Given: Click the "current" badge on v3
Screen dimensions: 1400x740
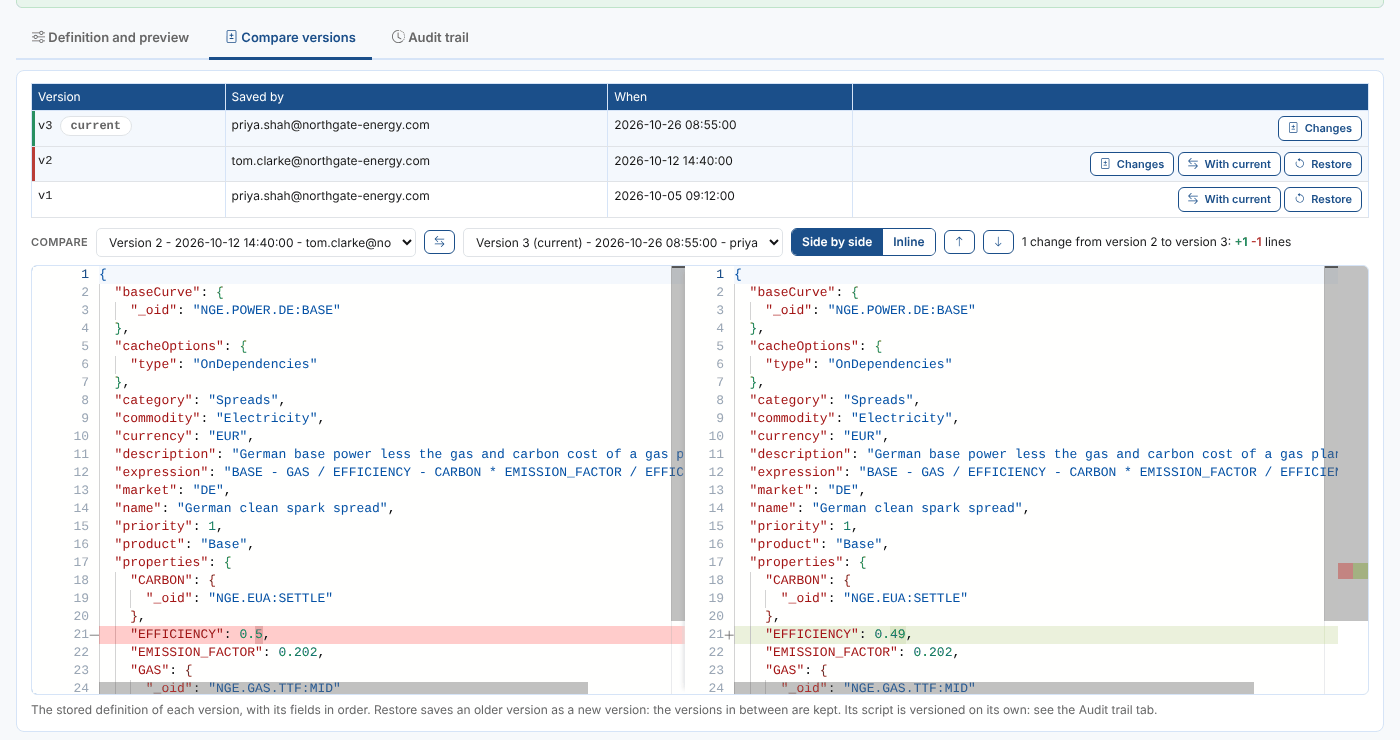Looking at the screenshot, I should pyautogui.click(x=96, y=126).
